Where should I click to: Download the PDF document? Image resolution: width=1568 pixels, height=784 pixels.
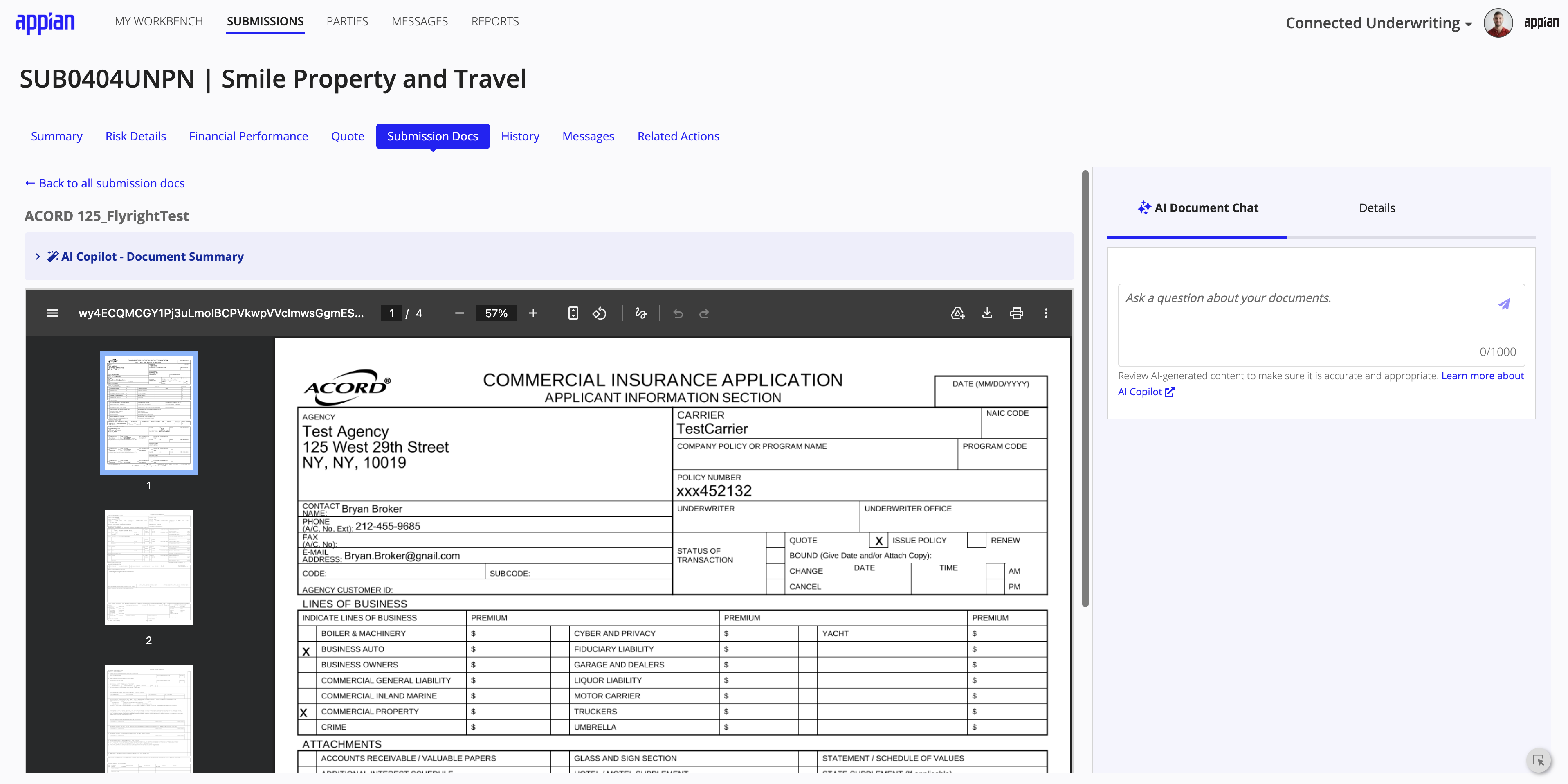tap(987, 313)
